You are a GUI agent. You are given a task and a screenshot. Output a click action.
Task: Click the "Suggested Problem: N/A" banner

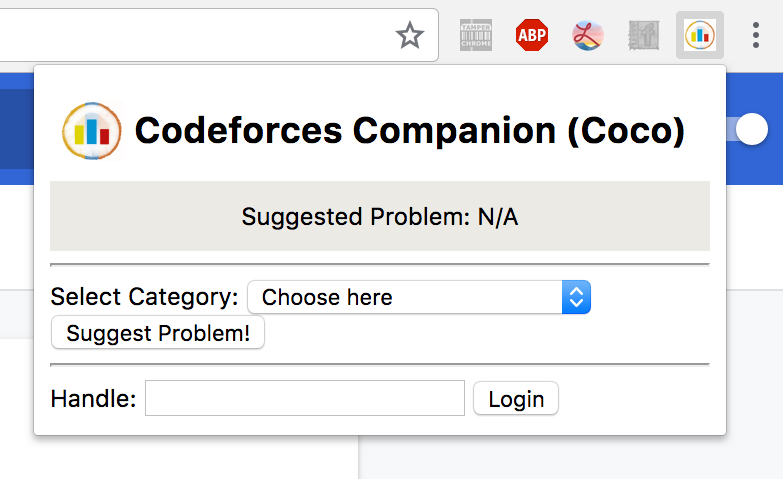coord(380,216)
